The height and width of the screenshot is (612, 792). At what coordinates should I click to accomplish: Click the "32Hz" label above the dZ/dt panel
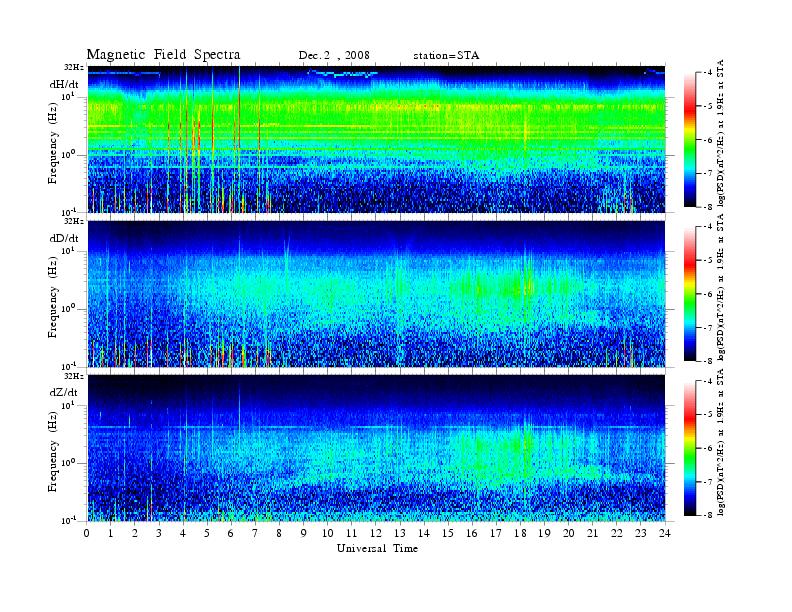tap(74, 376)
